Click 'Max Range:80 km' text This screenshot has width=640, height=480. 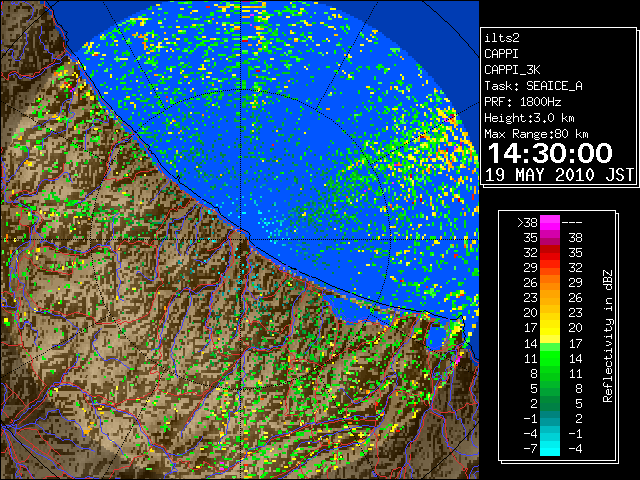tap(536, 134)
